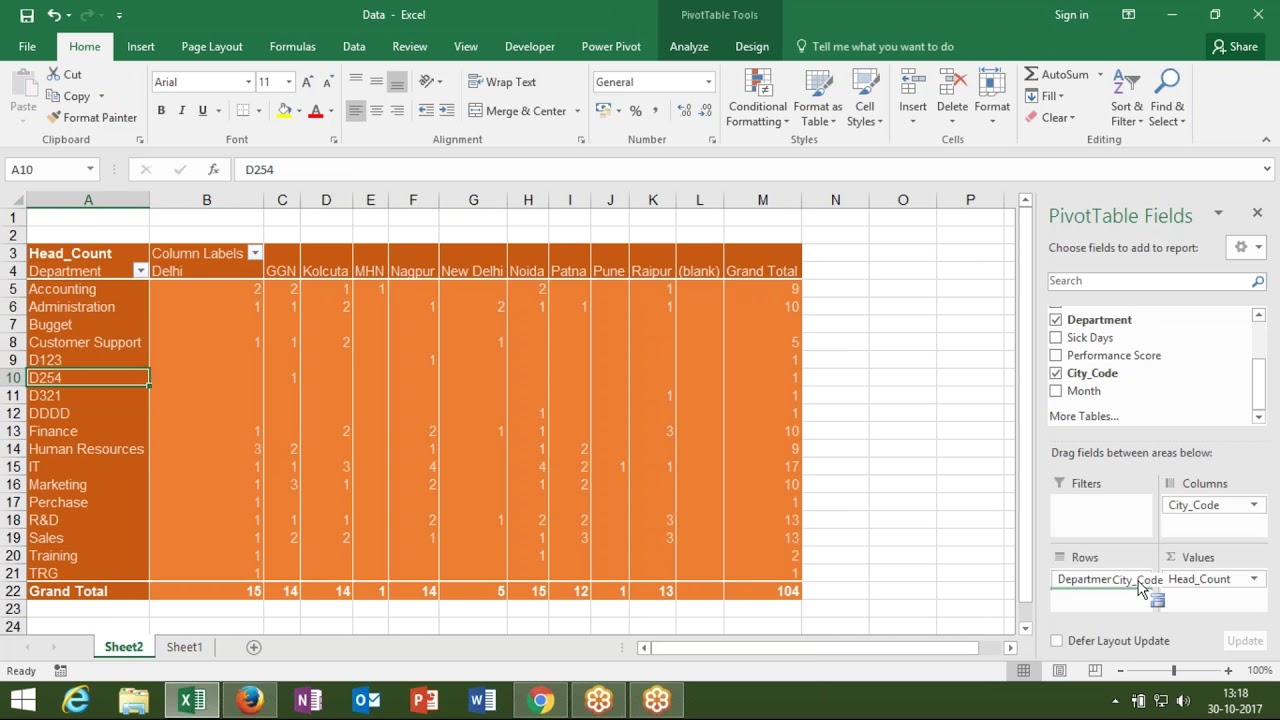The height and width of the screenshot is (720, 1280).
Task: Click the zoom slider handle
Action: pyautogui.click(x=1174, y=670)
